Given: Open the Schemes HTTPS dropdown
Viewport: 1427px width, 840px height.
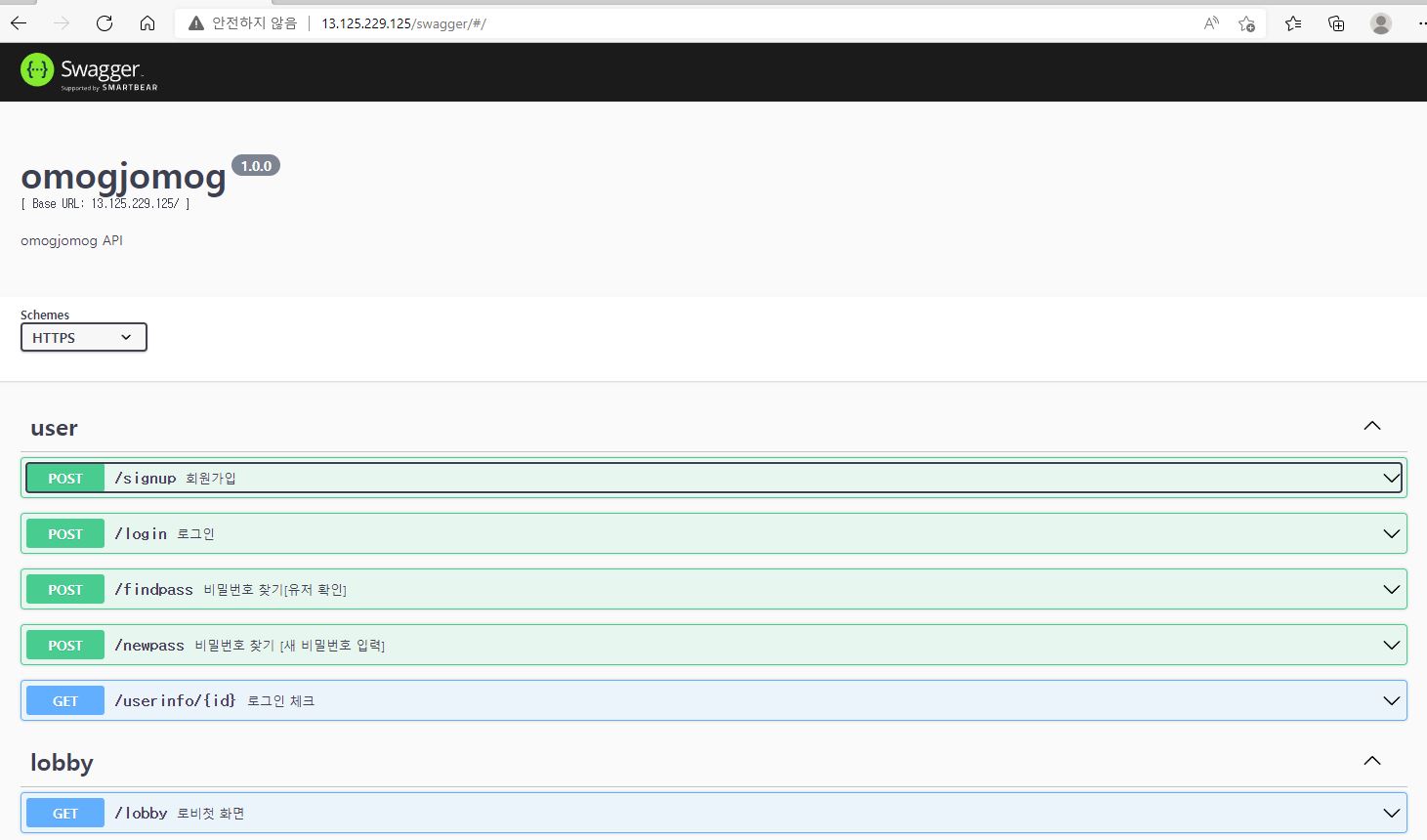Looking at the screenshot, I should 83,337.
